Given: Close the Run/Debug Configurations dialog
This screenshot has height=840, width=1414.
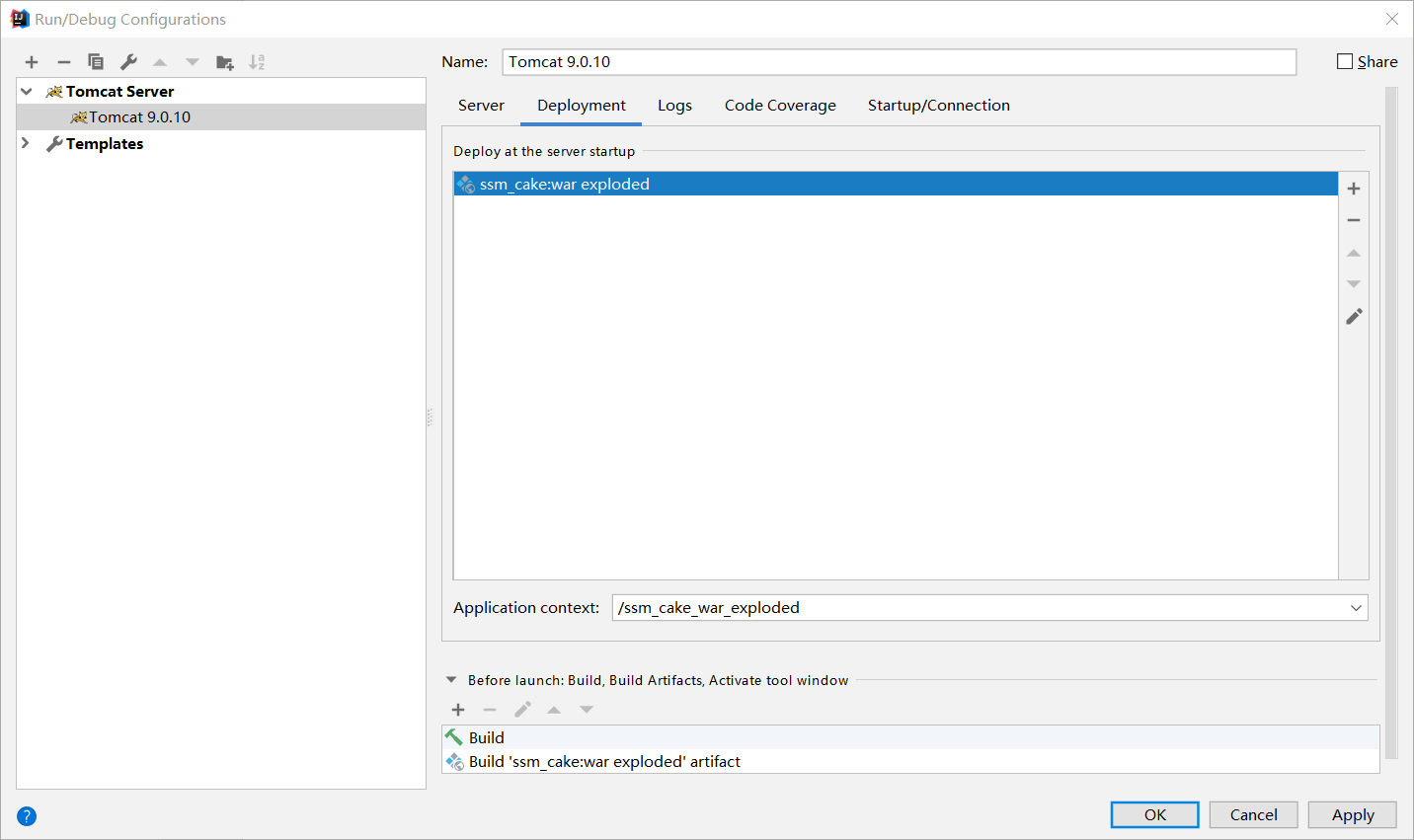Looking at the screenshot, I should pyautogui.click(x=1392, y=19).
